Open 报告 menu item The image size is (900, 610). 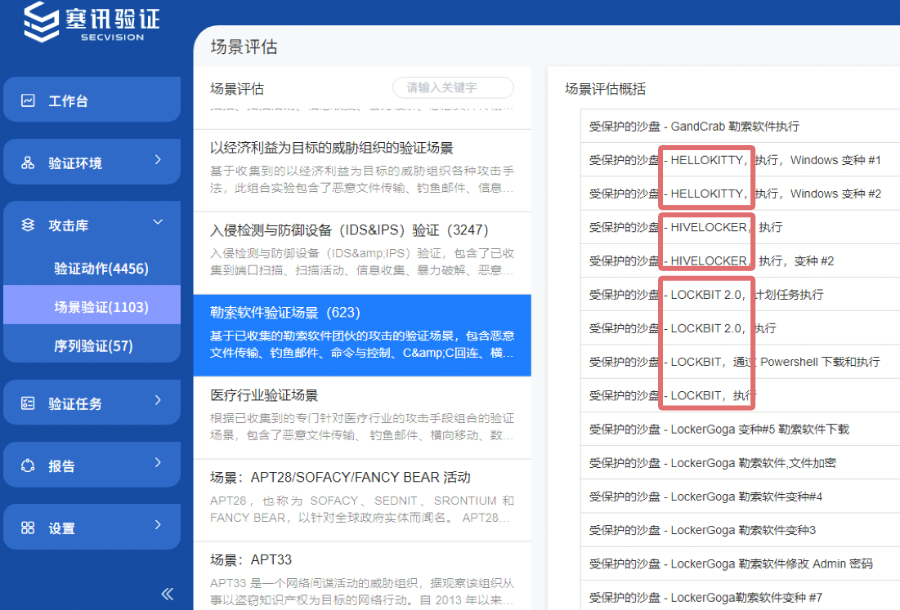92,465
